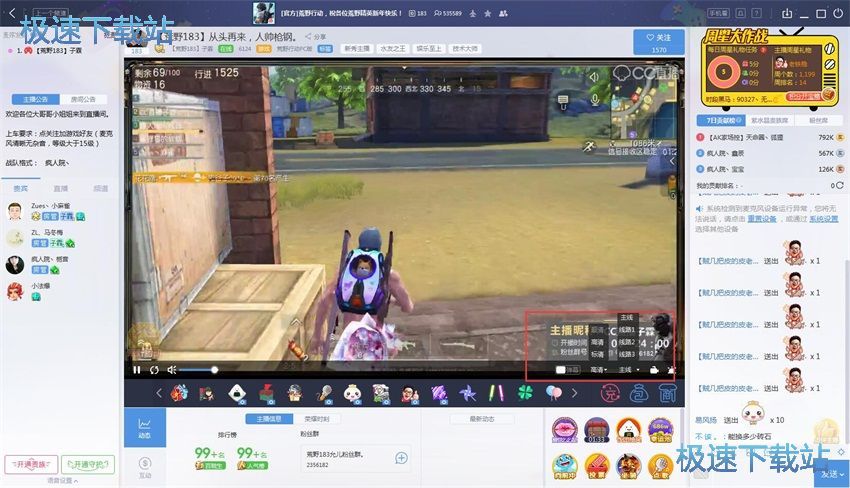The height and width of the screenshot is (488, 850).
Task: Pick the four-leaf clover gift icon
Action: 525,393
